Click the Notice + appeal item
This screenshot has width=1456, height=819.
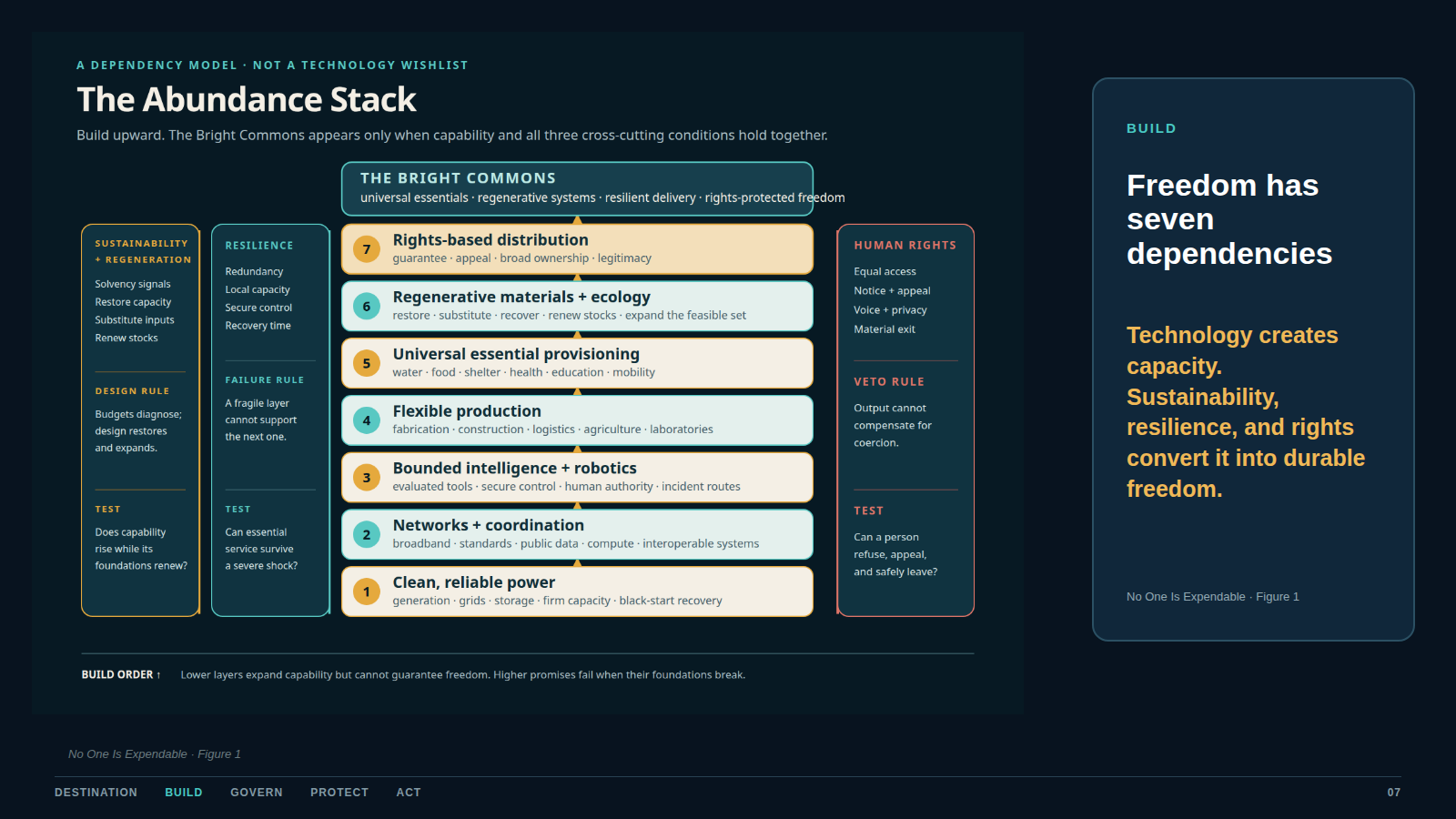coord(892,291)
